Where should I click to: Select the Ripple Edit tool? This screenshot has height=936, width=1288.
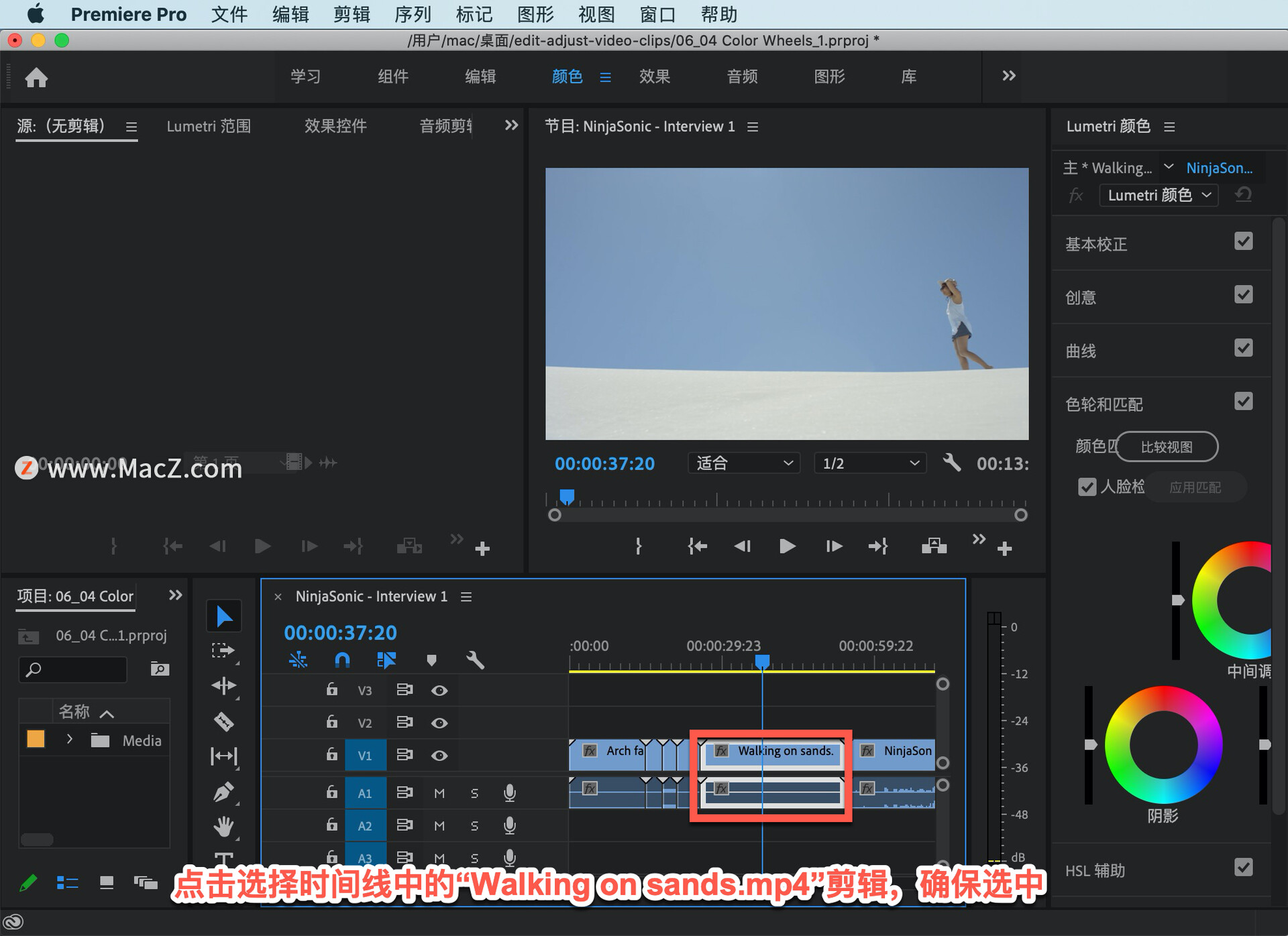223,685
